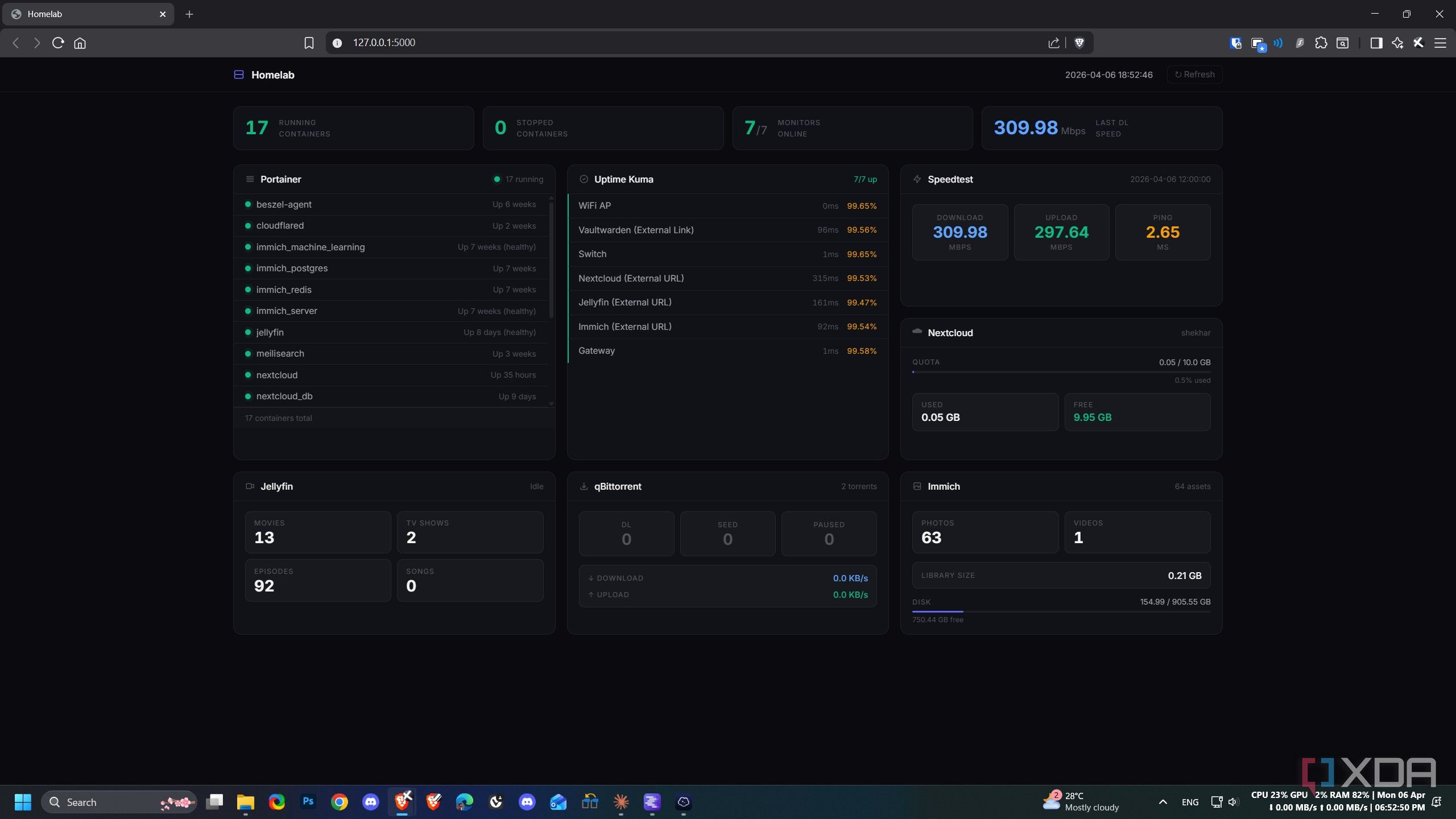The height and width of the screenshot is (819, 1456).
Task: Click the Ping 2.65 ms card
Action: coord(1163,232)
